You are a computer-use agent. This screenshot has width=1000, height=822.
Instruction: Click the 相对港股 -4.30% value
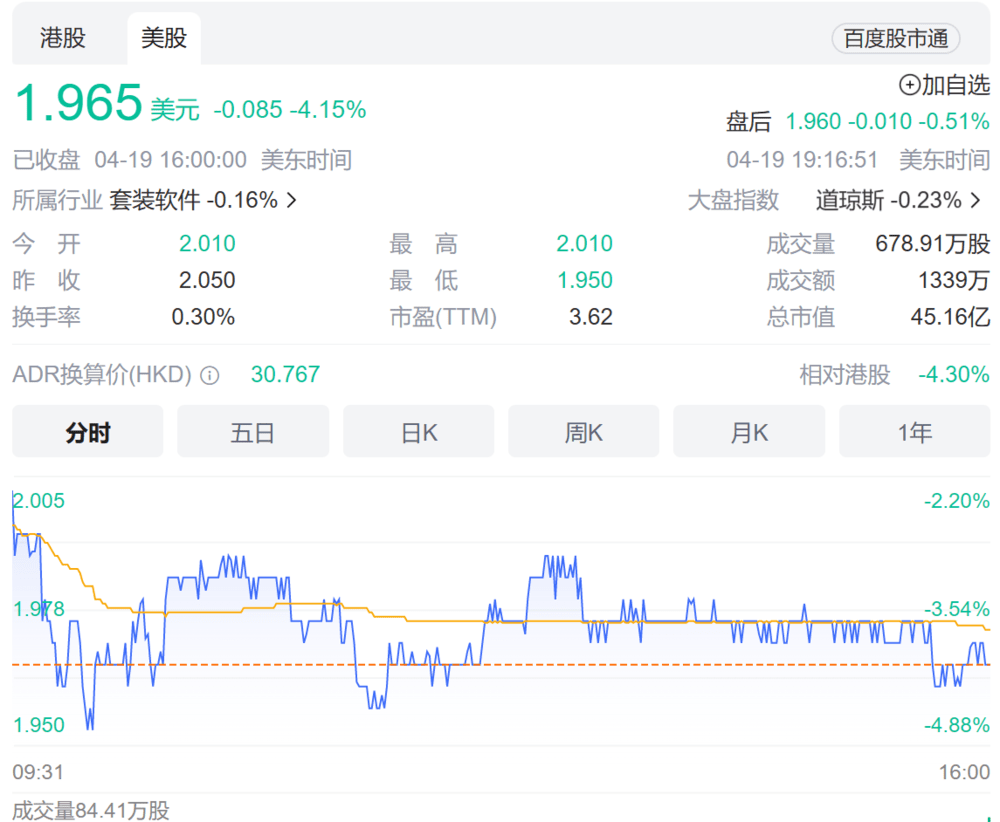tap(953, 375)
